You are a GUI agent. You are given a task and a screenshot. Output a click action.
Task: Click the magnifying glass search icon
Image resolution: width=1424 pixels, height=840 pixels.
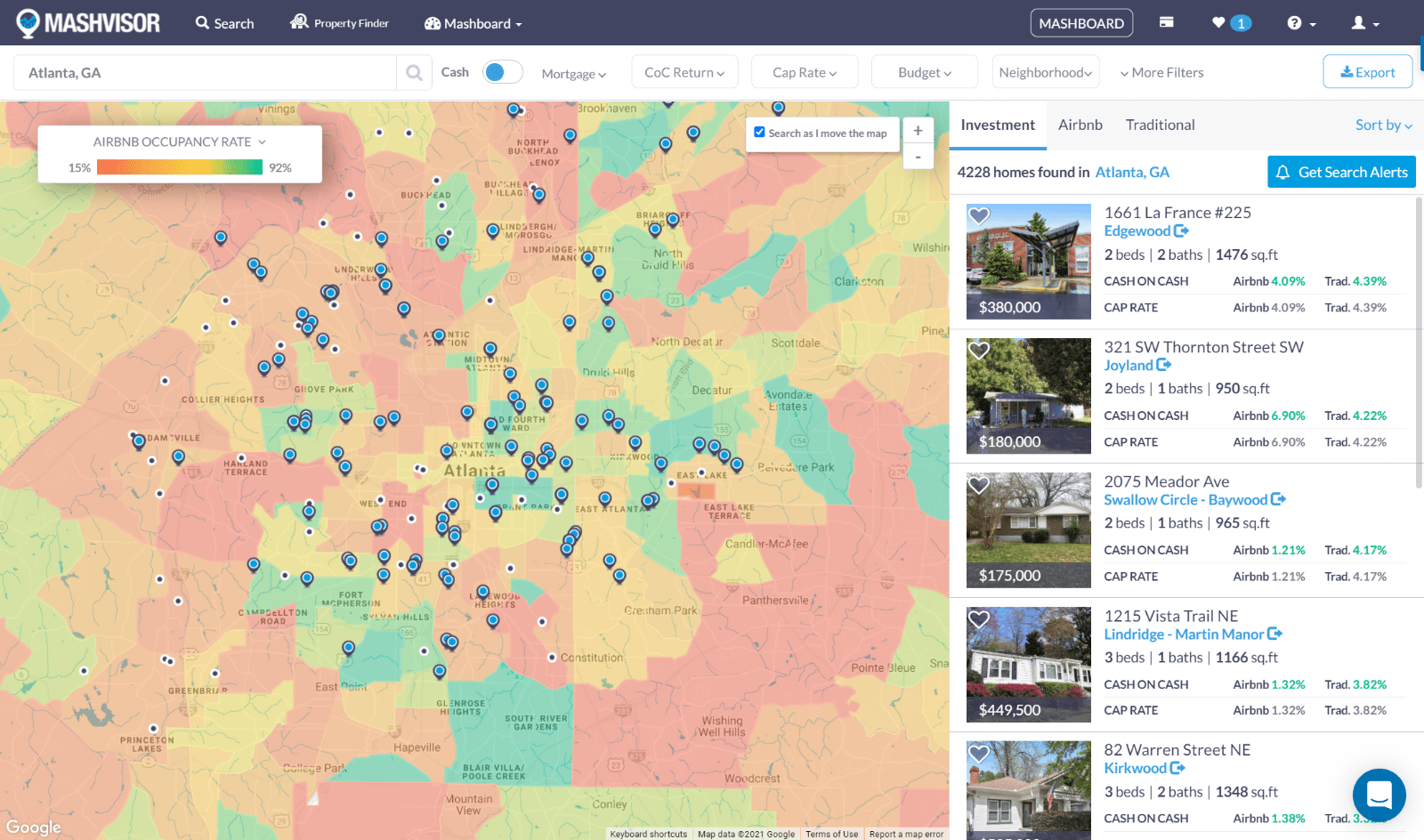413,72
